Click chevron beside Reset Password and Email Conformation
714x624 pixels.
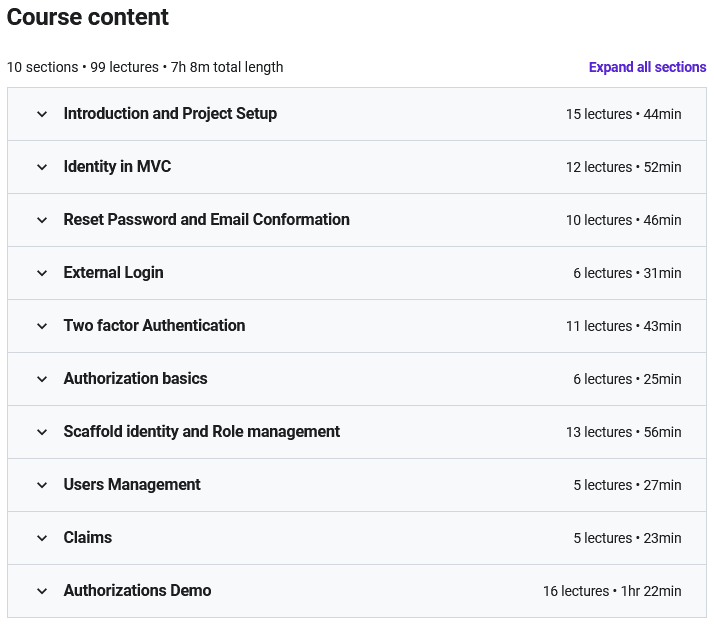point(42,220)
